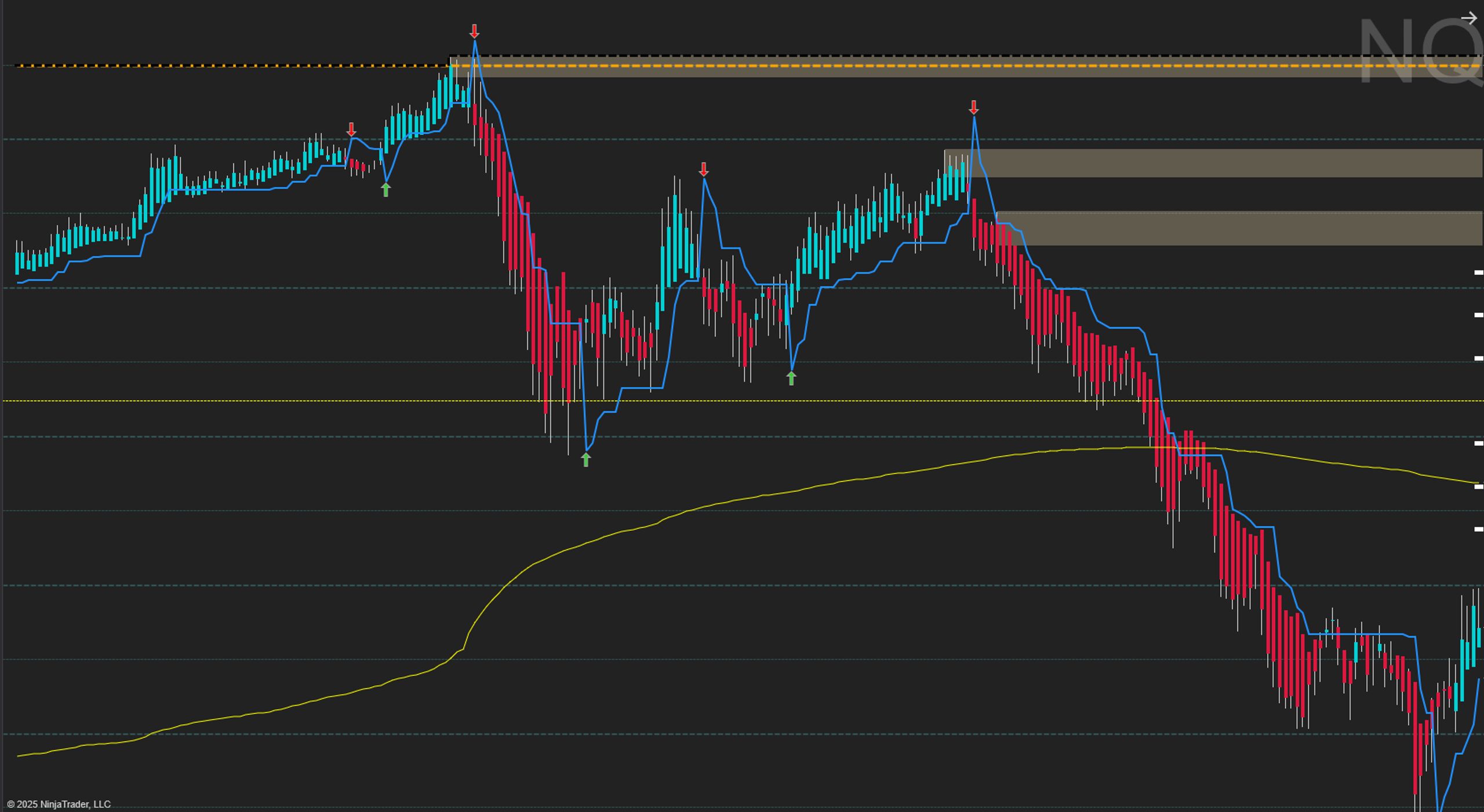The image size is (1484, 812).
Task: Select the top tan zone crossed by the orange line
Action: pos(966,66)
